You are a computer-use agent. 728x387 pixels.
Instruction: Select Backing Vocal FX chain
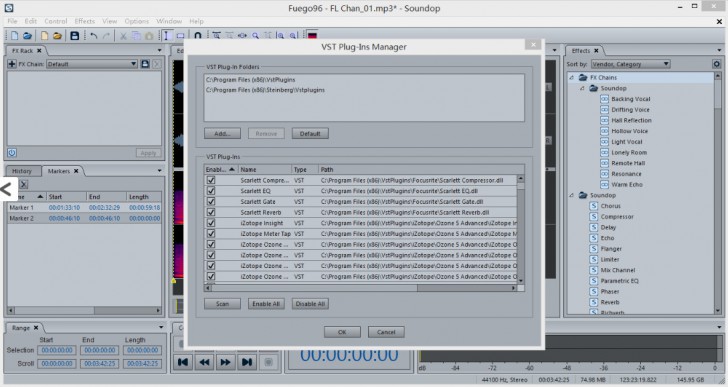point(630,99)
